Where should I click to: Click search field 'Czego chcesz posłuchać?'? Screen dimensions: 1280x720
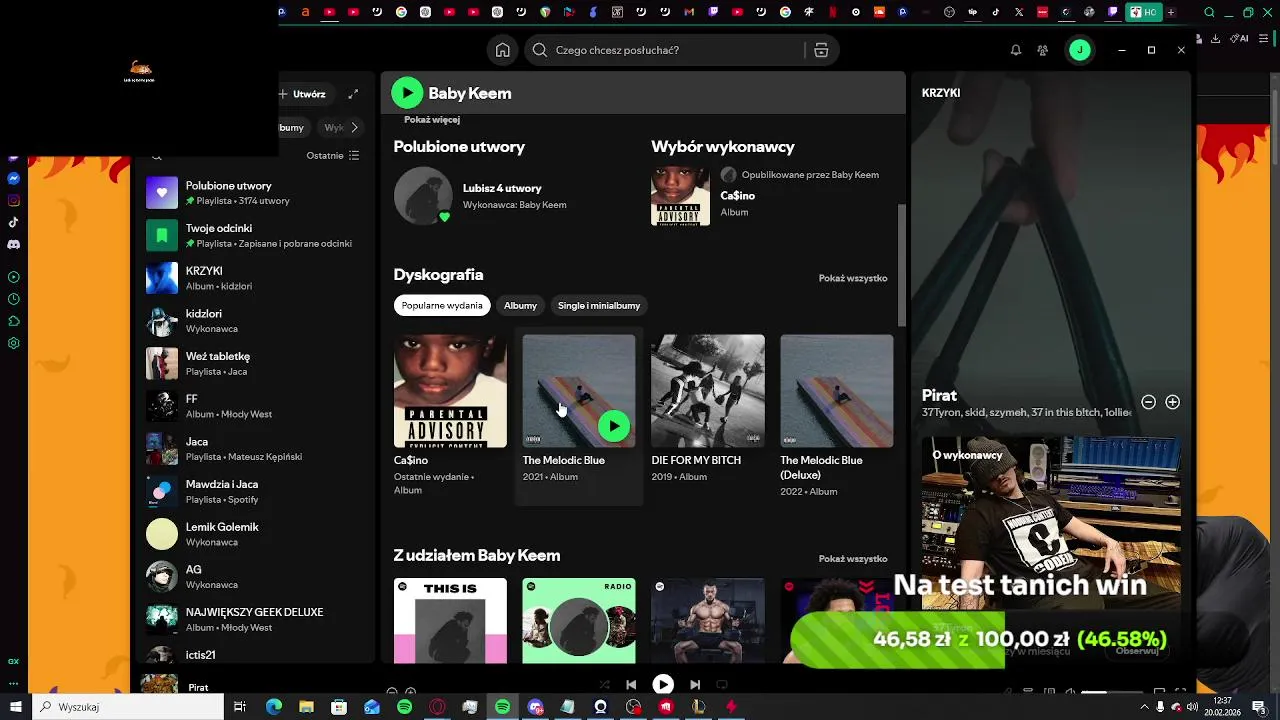click(665, 50)
